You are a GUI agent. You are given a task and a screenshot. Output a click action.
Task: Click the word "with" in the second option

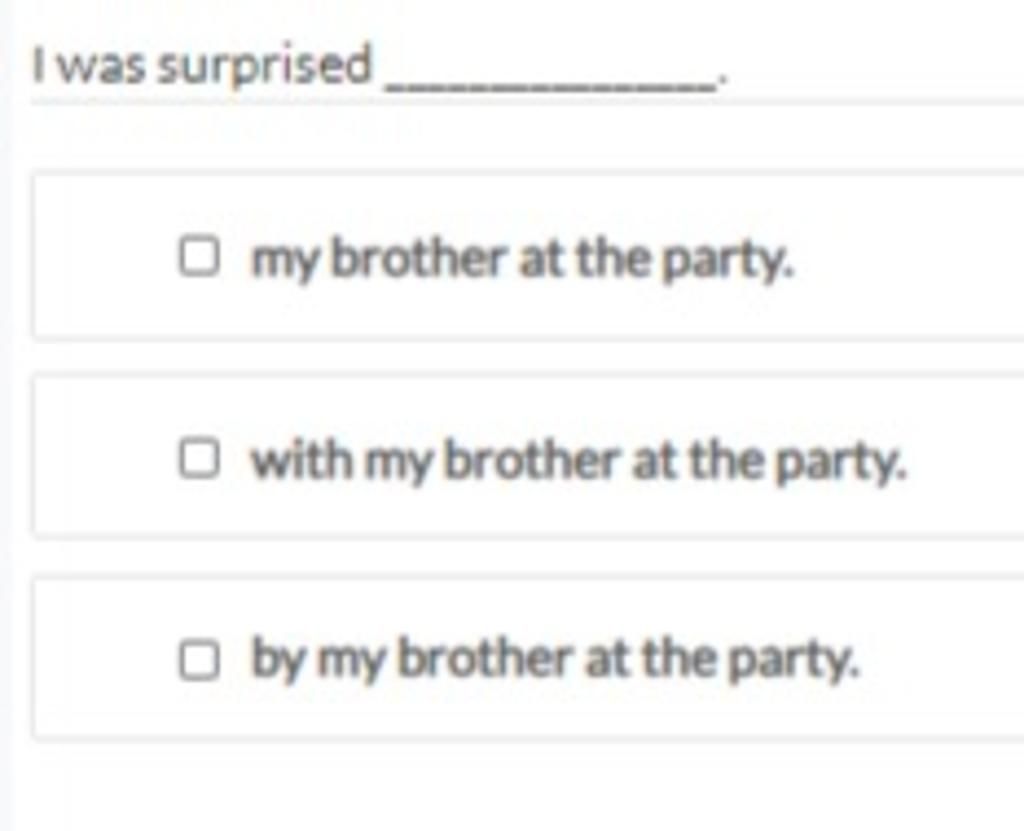(x=302, y=460)
